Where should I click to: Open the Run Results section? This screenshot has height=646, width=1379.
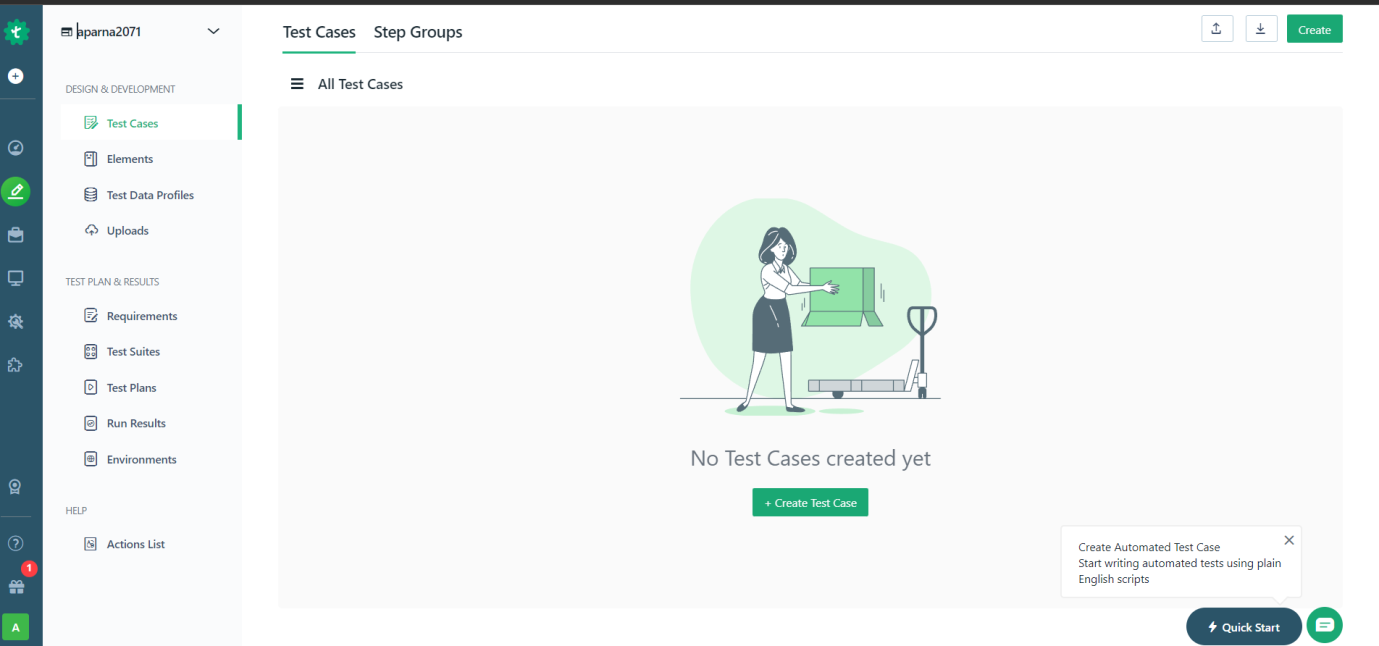point(134,423)
